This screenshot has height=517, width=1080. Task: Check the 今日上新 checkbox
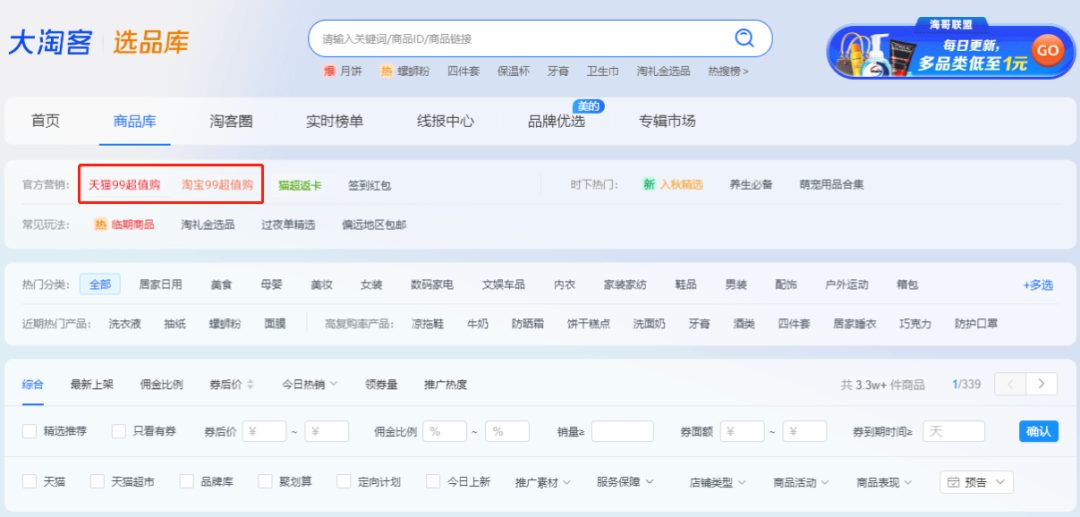point(433,481)
